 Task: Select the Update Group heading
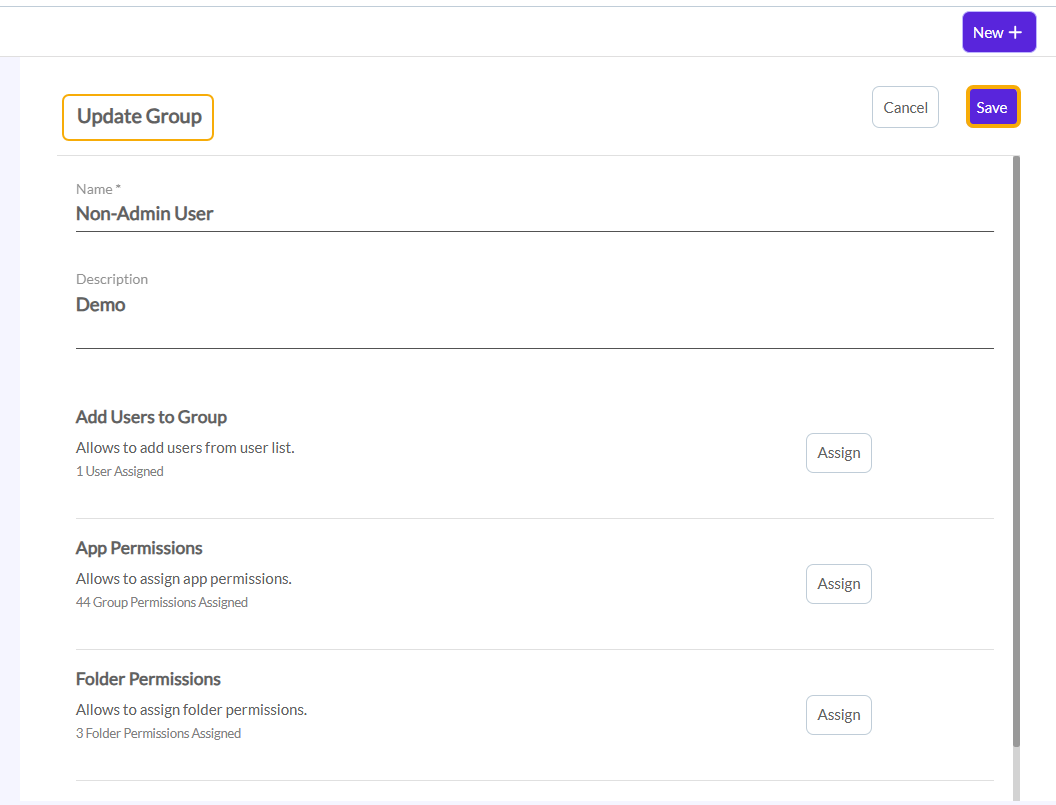139,117
